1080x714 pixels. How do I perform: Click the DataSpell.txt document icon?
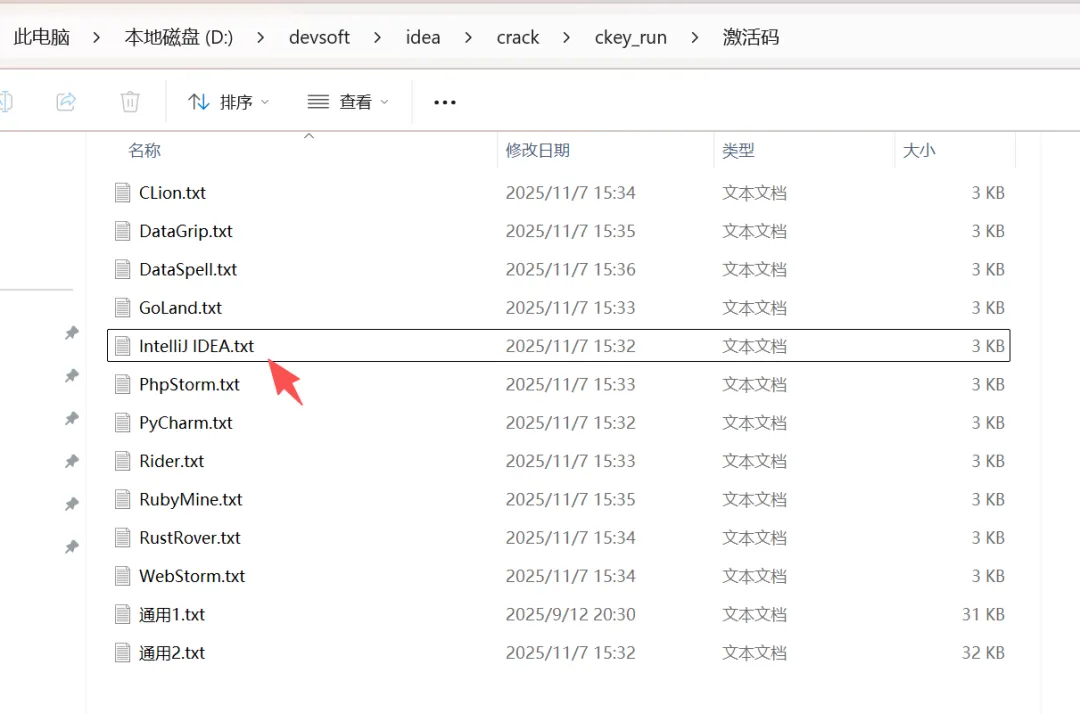point(123,269)
